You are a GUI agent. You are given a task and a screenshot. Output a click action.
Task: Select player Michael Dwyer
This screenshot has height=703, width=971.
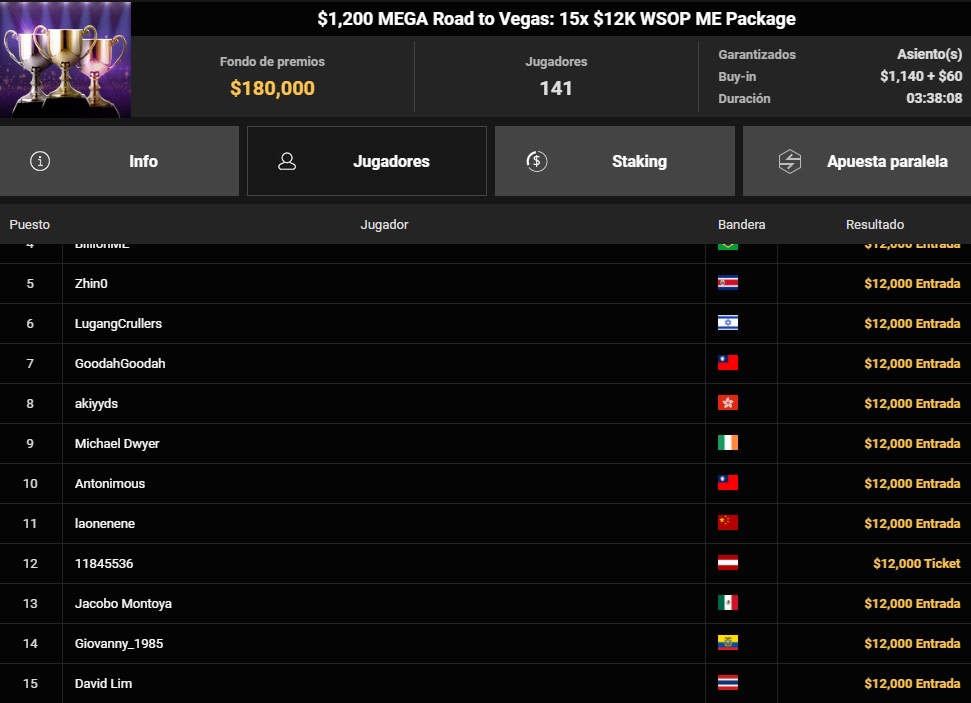coord(117,443)
